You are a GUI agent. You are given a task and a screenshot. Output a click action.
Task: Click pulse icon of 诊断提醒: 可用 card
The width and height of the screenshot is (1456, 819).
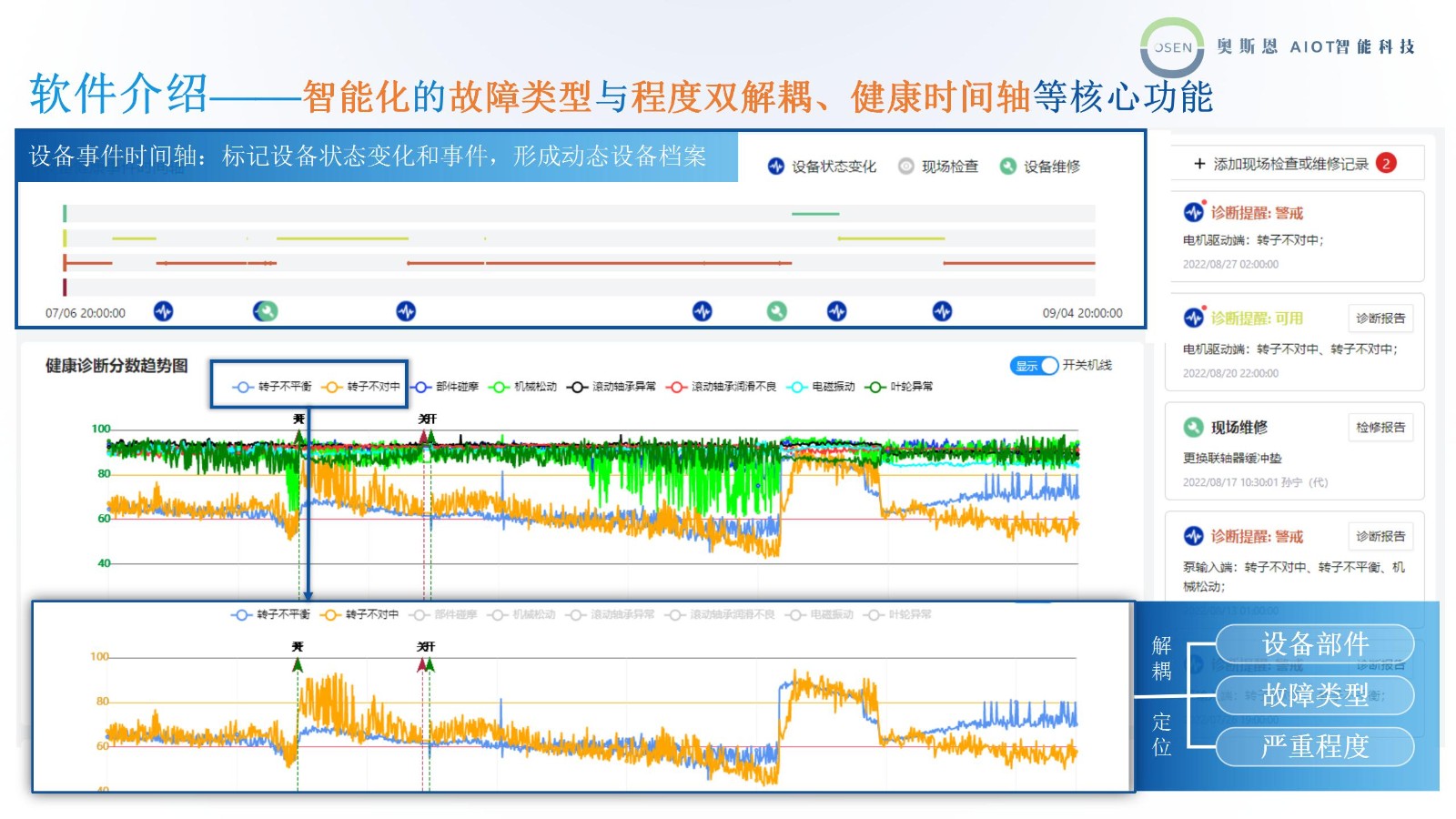[x=1193, y=318]
